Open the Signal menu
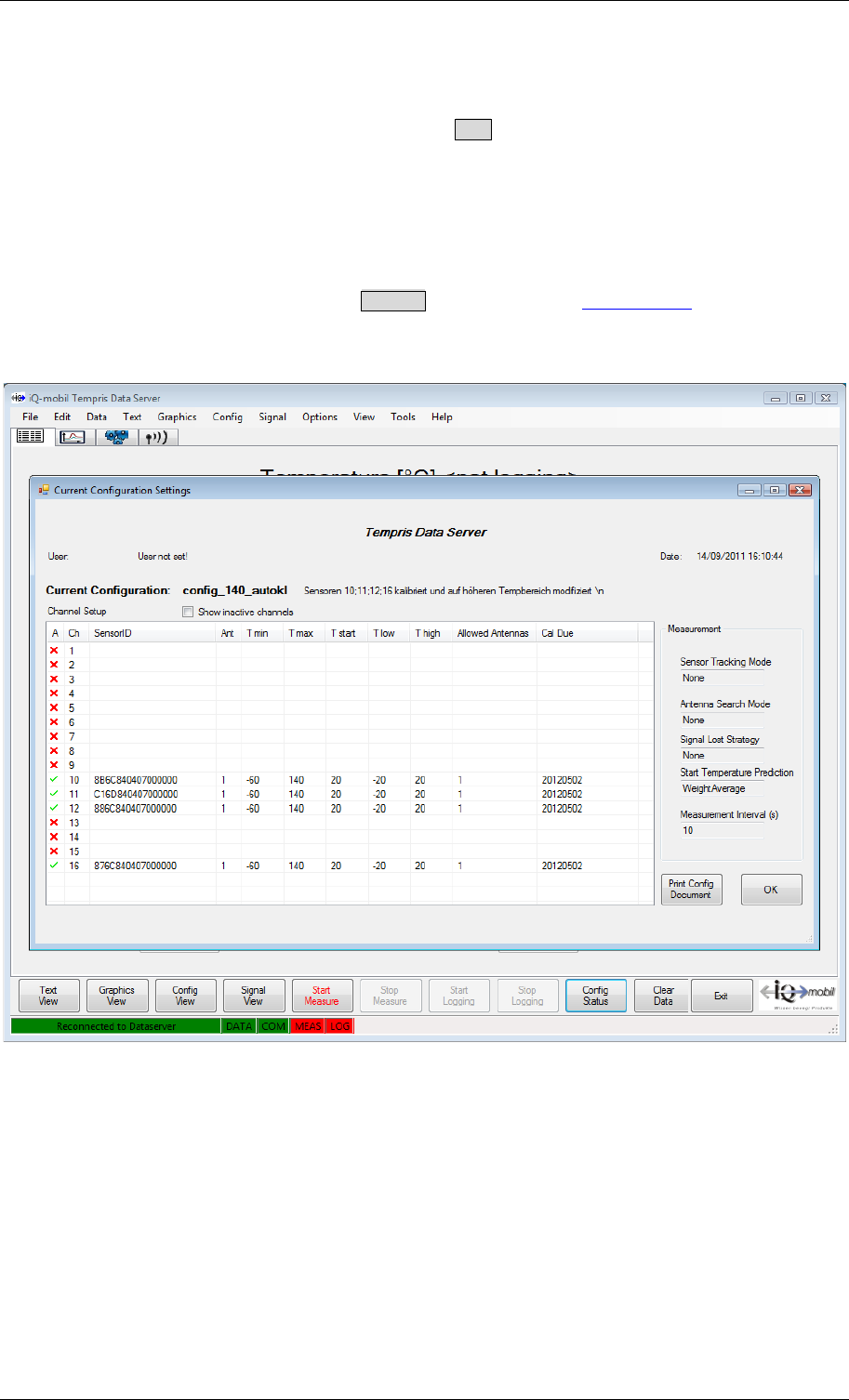The image size is (849, 1400). (x=272, y=416)
